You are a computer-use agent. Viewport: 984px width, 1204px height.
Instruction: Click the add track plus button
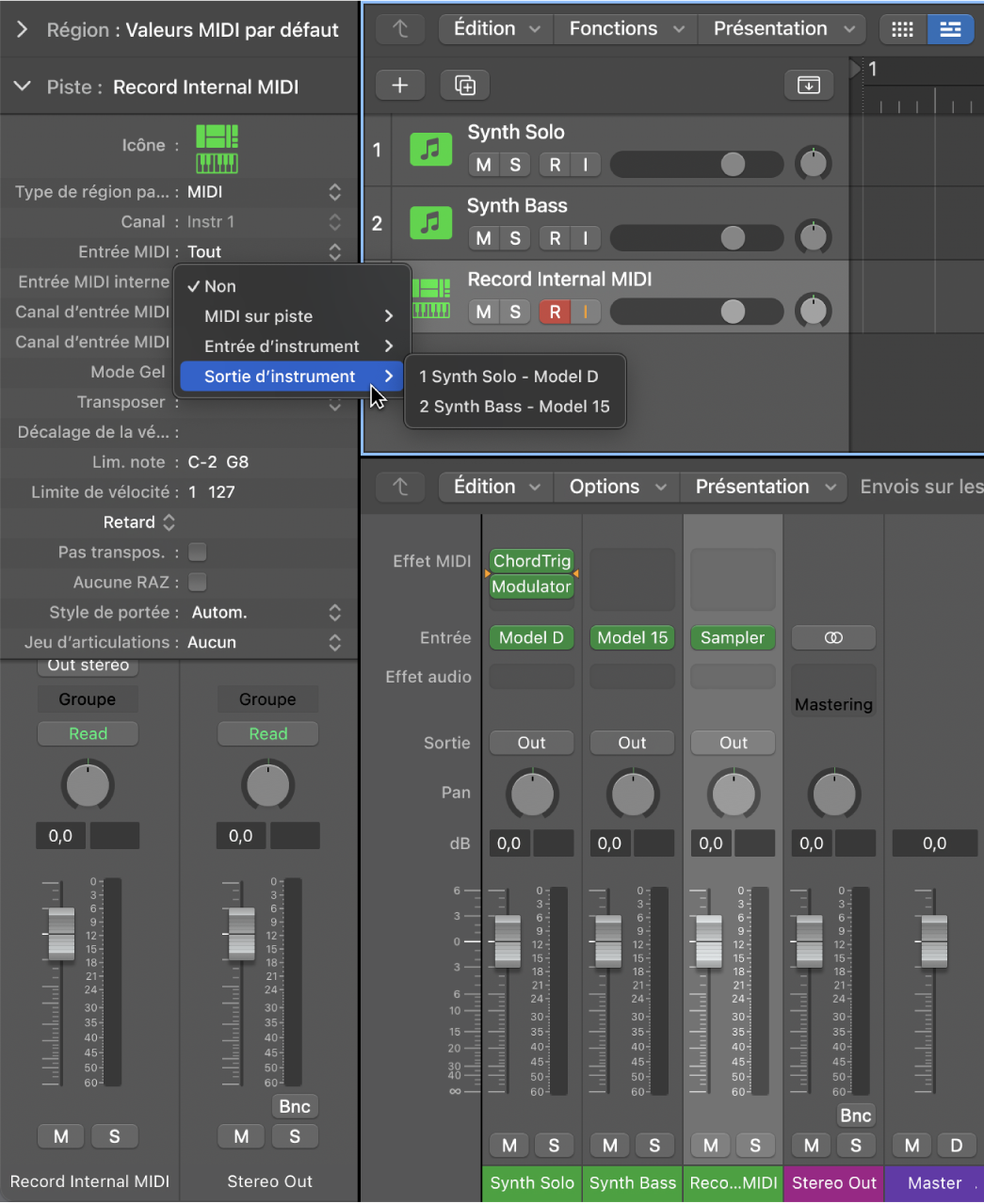(400, 85)
